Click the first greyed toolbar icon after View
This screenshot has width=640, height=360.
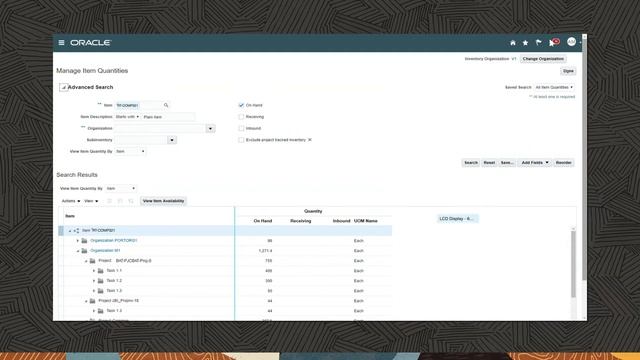pos(109,201)
